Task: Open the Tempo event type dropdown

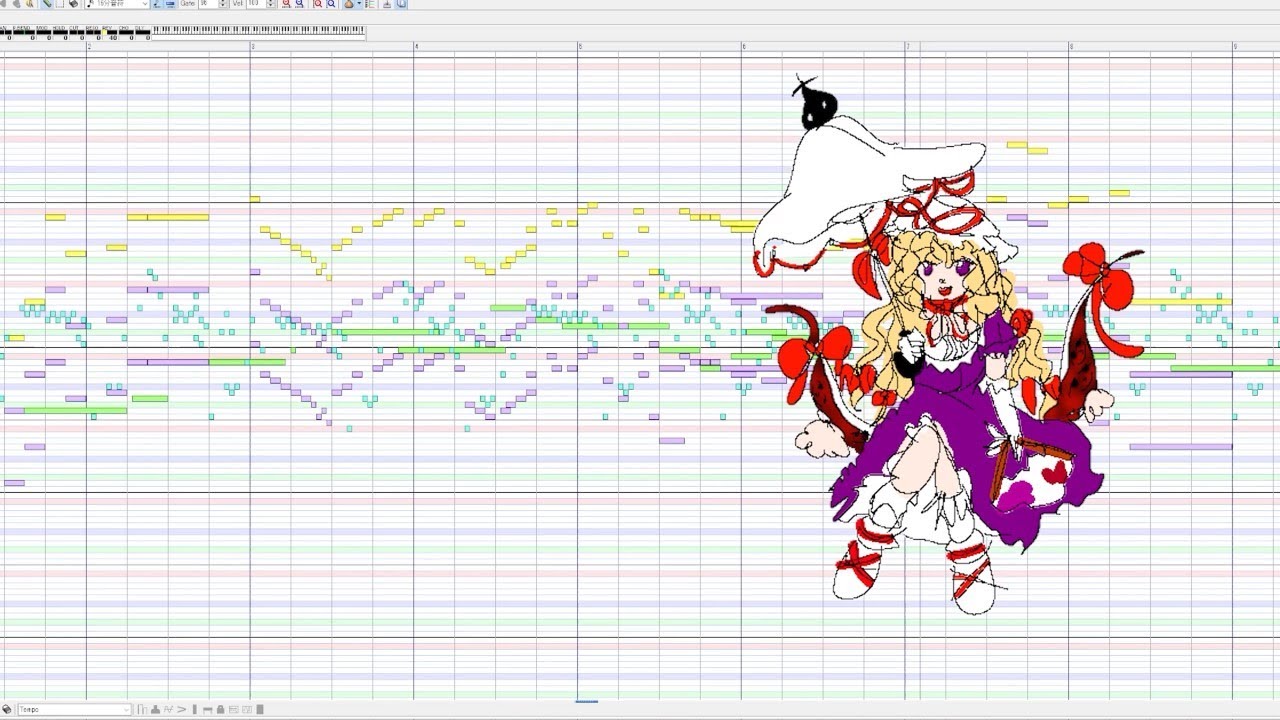Action: click(75, 709)
